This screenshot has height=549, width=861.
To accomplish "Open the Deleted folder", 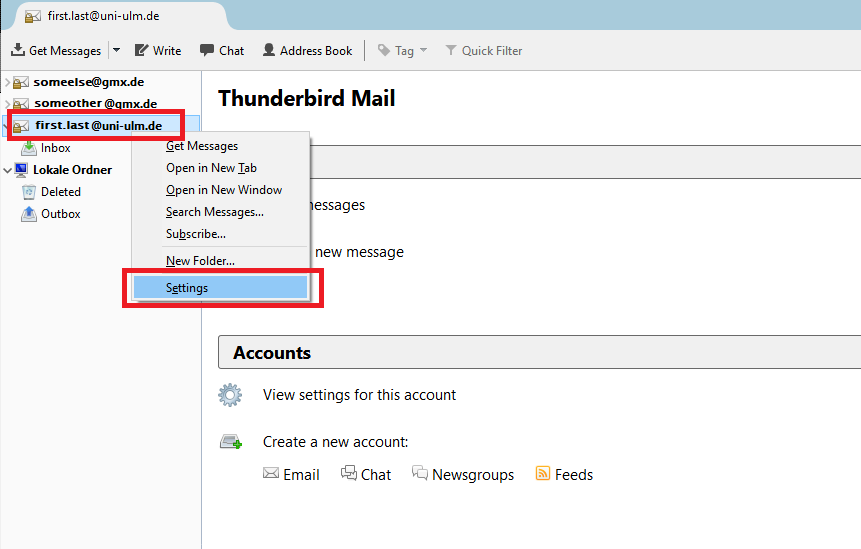I will (61, 192).
